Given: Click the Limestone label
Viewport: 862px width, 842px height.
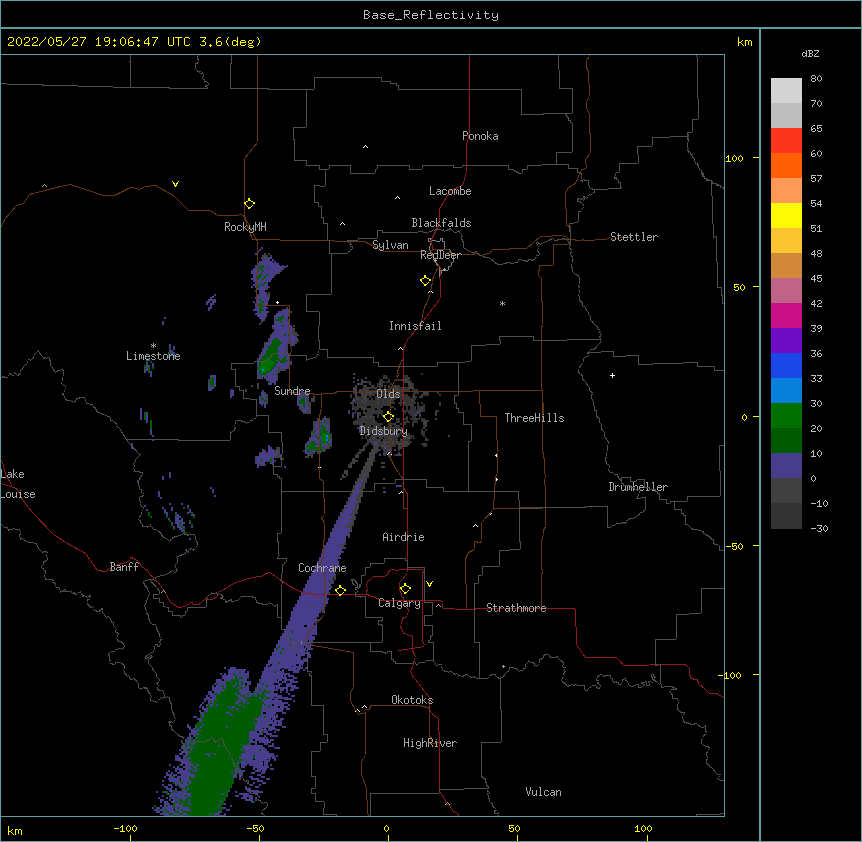Looking at the screenshot, I should click(153, 356).
